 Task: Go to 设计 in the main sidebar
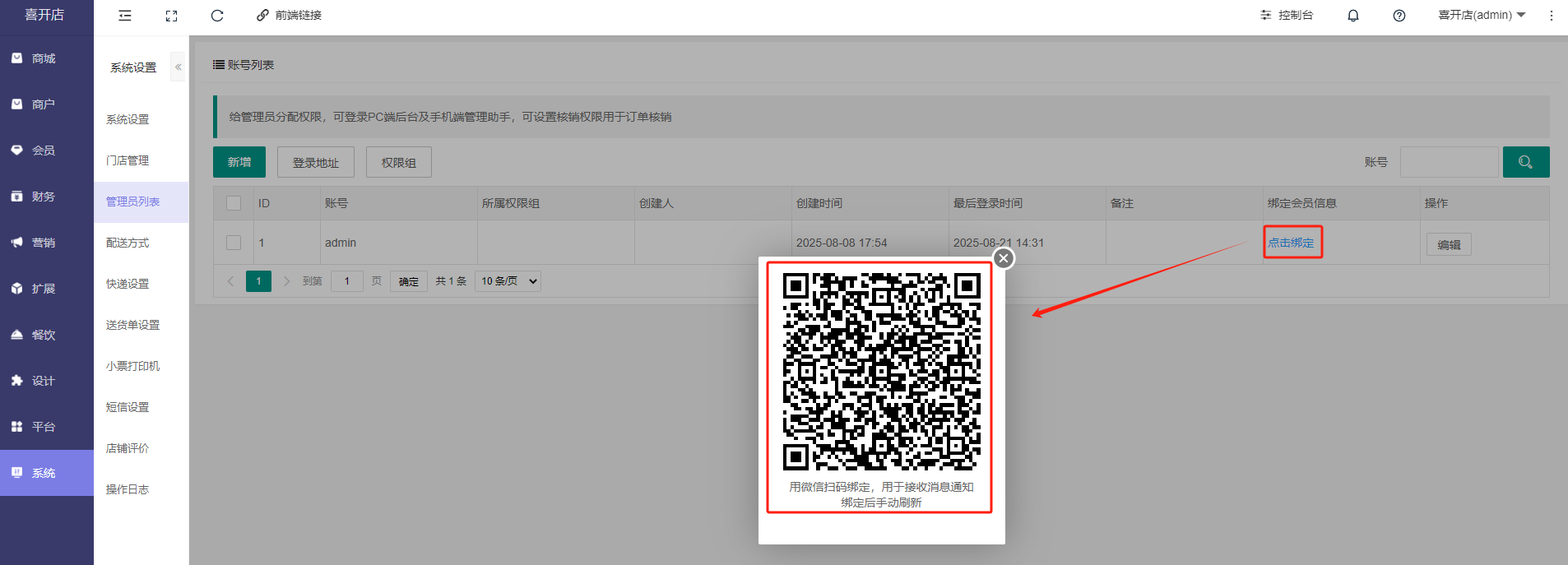47,381
